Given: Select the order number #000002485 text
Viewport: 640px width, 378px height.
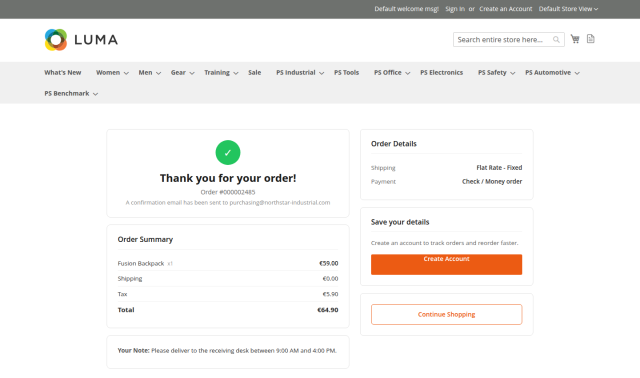Looking at the screenshot, I should 236,192.
